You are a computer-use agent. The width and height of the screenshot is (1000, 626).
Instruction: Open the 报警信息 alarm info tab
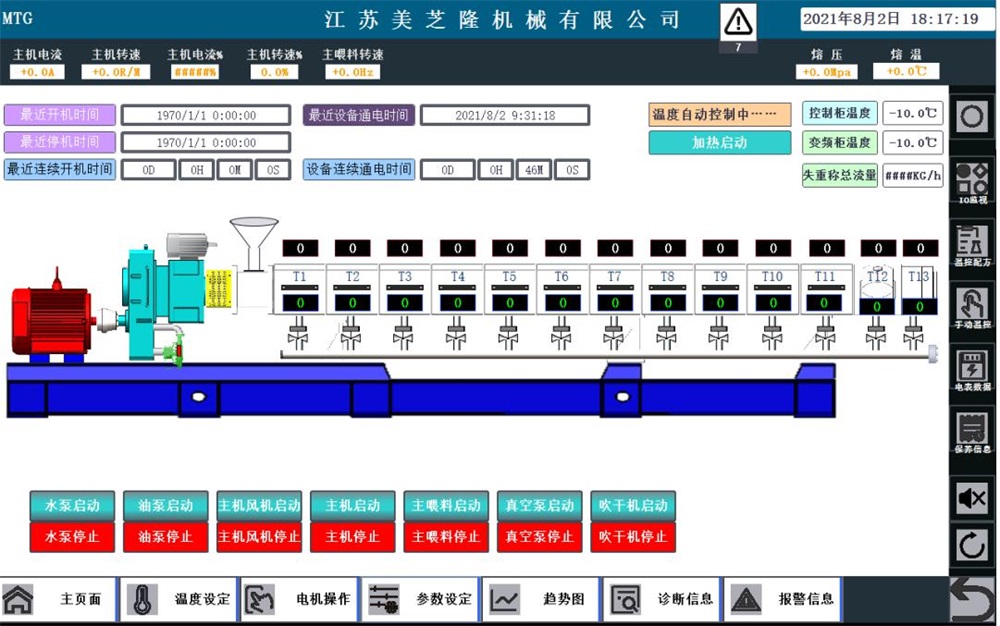784,599
